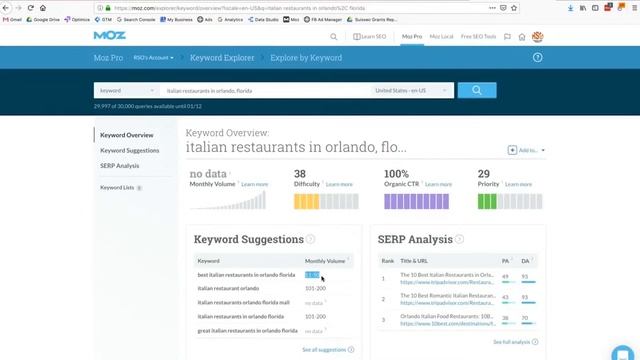Bookmark this page with star icon
640x360 pixels.
(x=514, y=8)
